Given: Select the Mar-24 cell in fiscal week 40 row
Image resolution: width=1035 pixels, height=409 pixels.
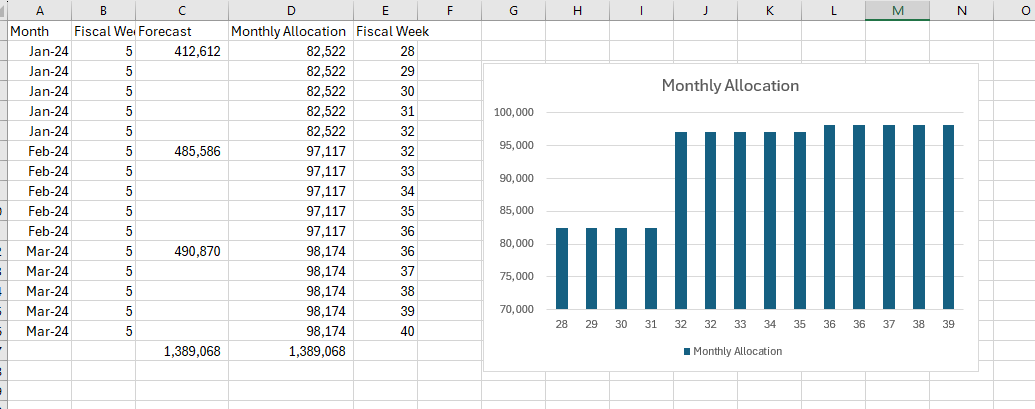Looking at the screenshot, I should pos(40,331).
